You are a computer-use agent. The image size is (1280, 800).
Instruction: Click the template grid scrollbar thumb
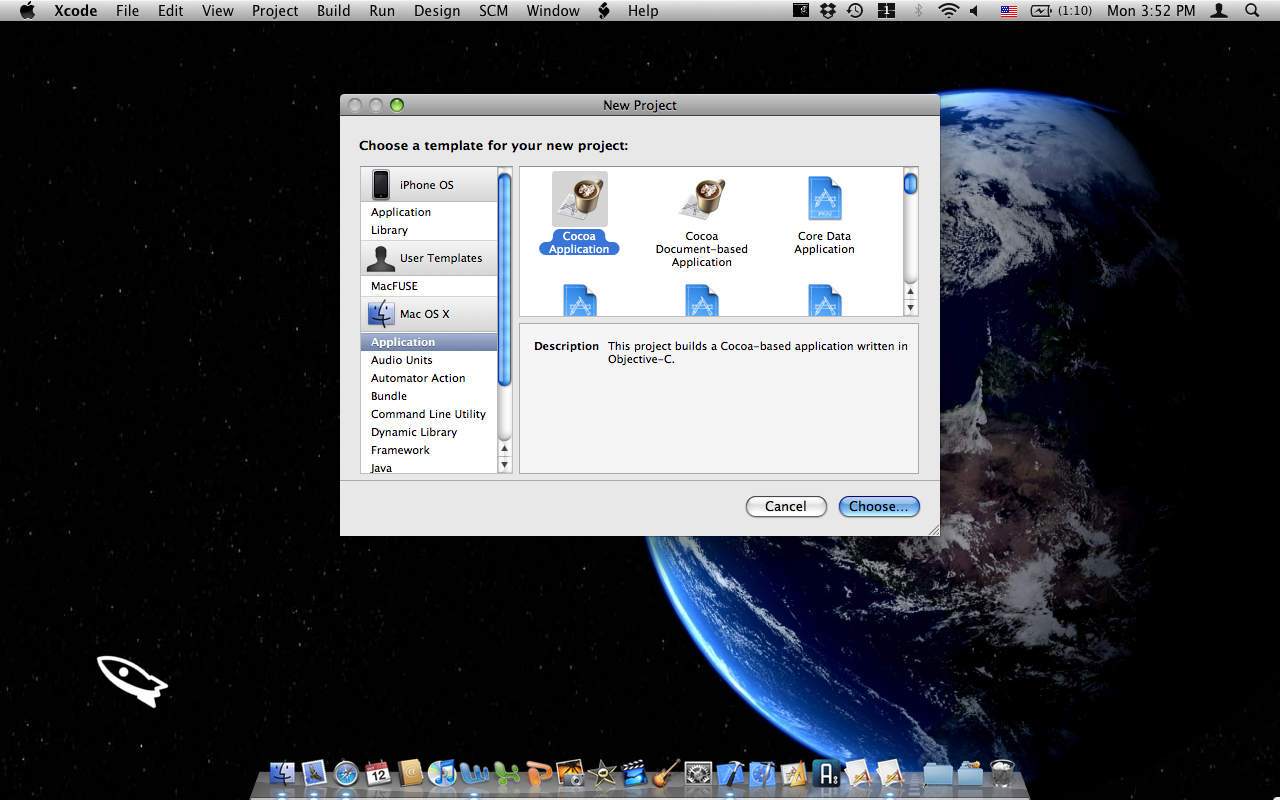pos(911,184)
